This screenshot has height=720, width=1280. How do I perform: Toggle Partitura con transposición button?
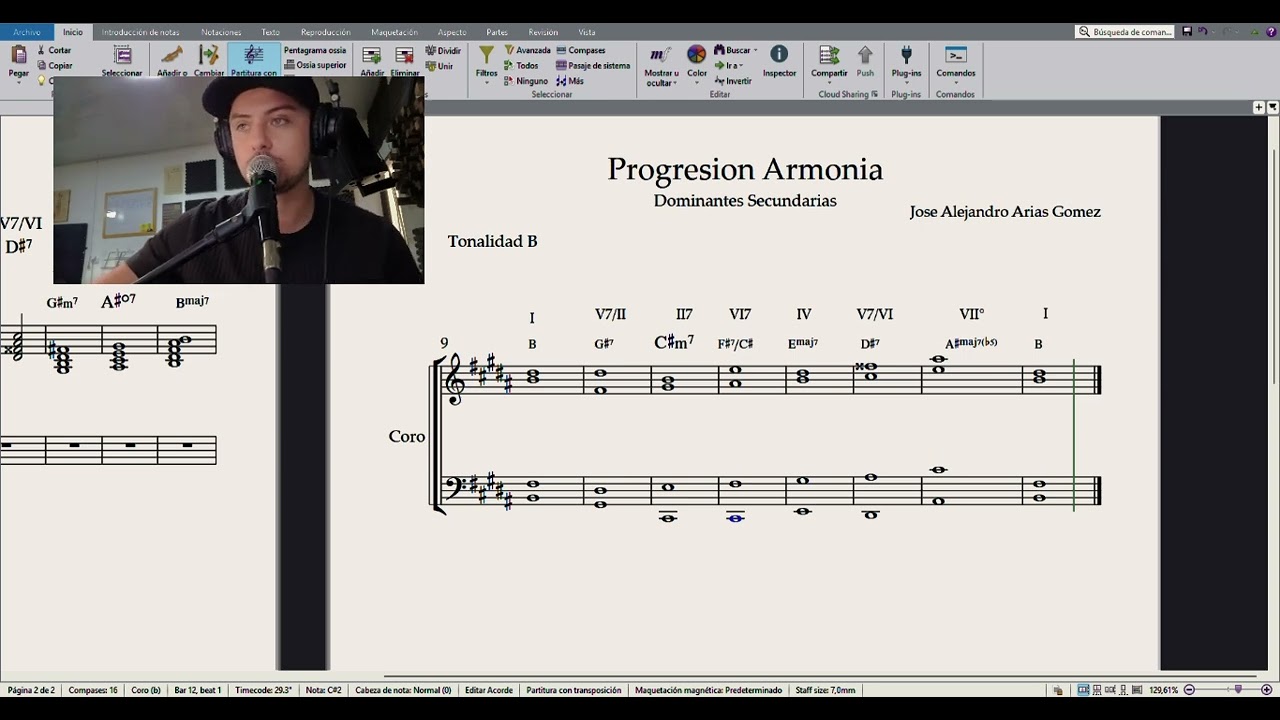pyautogui.click(x=254, y=62)
